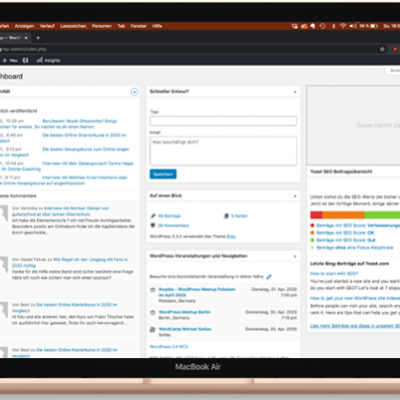Viewport: 400px width, 400px height.
Task: Collapse the Auf einen Blick widget
Action: (295, 196)
